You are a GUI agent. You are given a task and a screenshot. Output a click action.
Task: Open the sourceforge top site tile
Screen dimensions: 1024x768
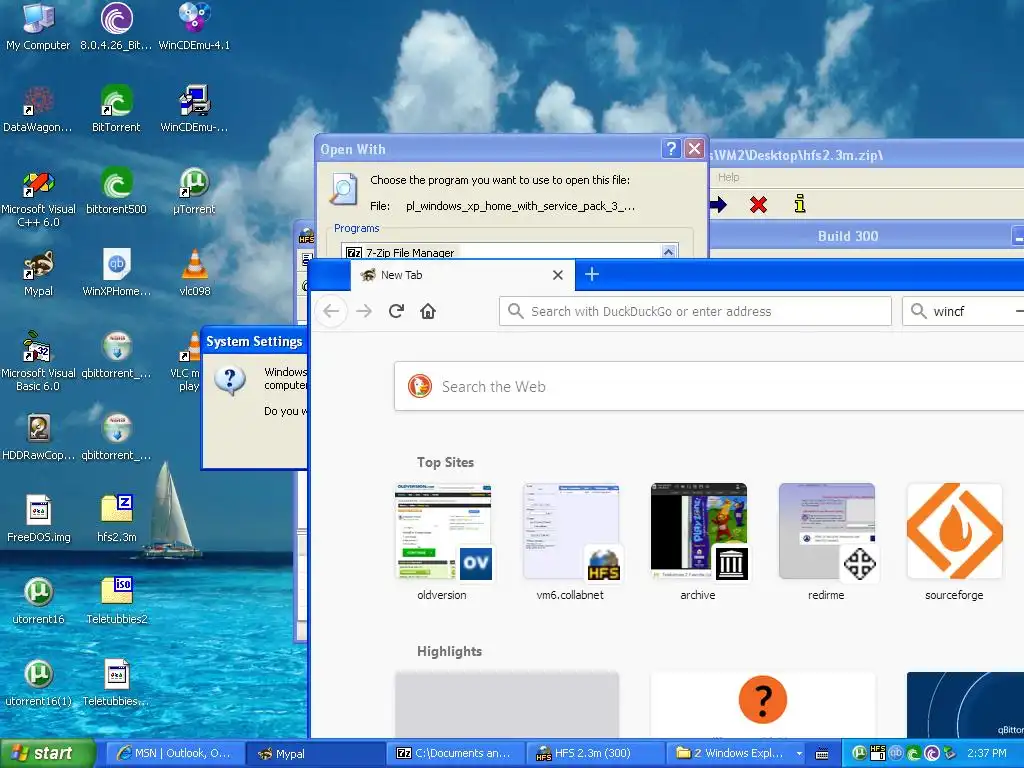click(954, 542)
